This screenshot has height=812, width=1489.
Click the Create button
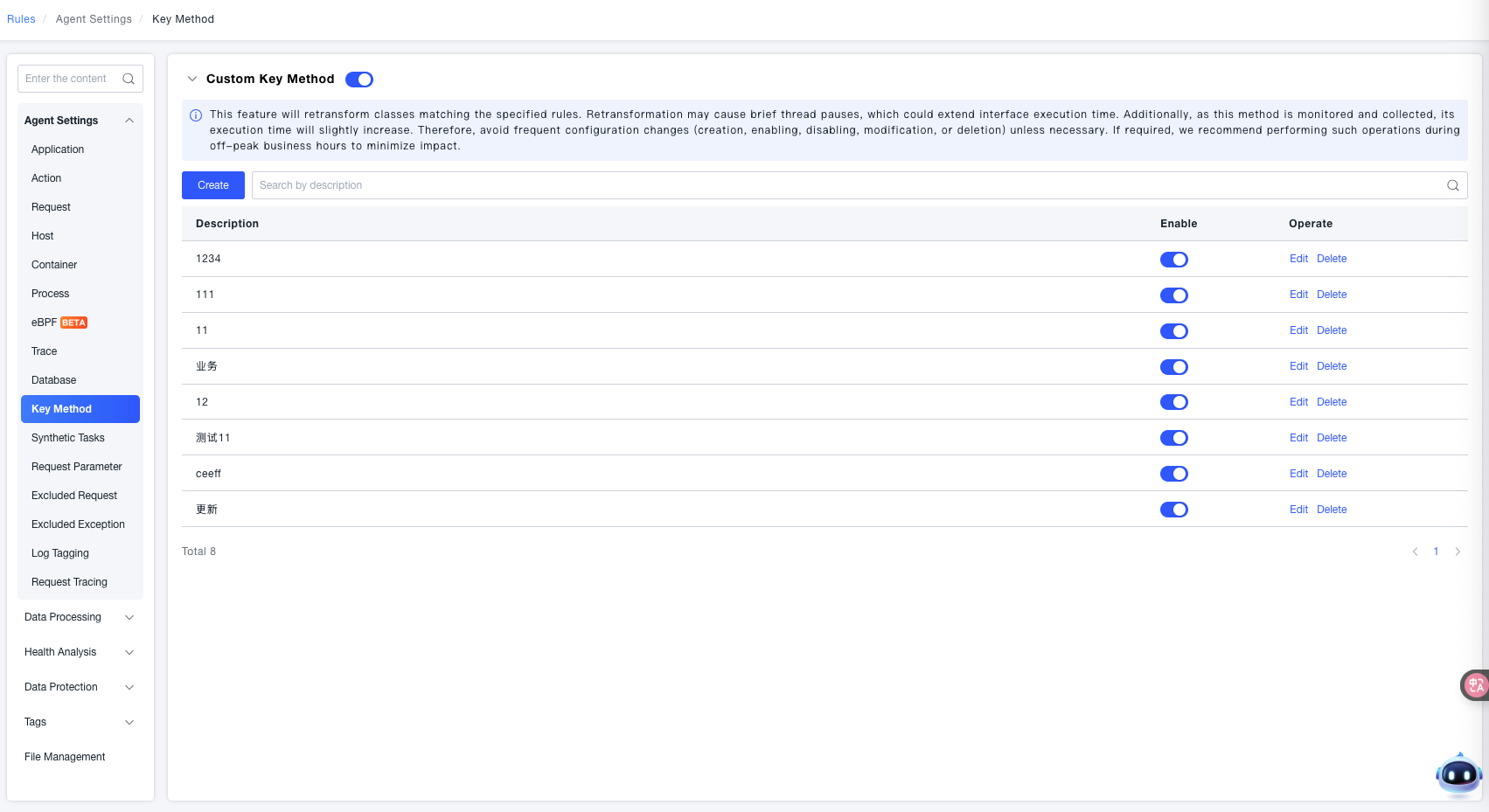(x=212, y=185)
